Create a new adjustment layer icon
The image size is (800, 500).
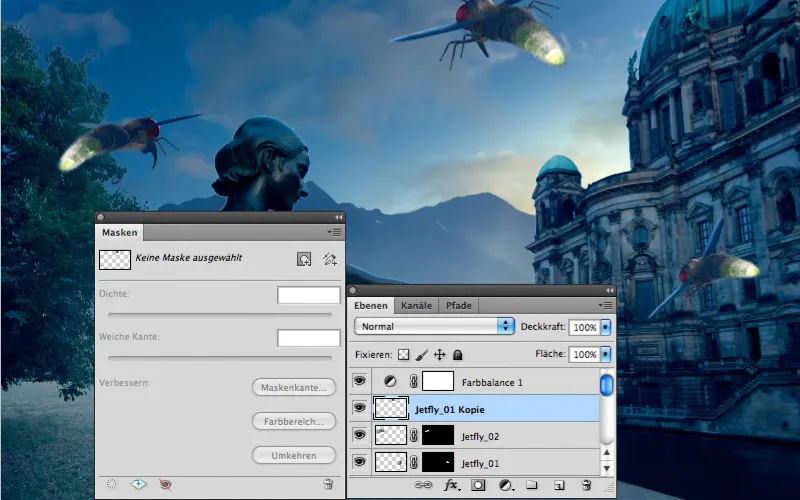(506, 485)
